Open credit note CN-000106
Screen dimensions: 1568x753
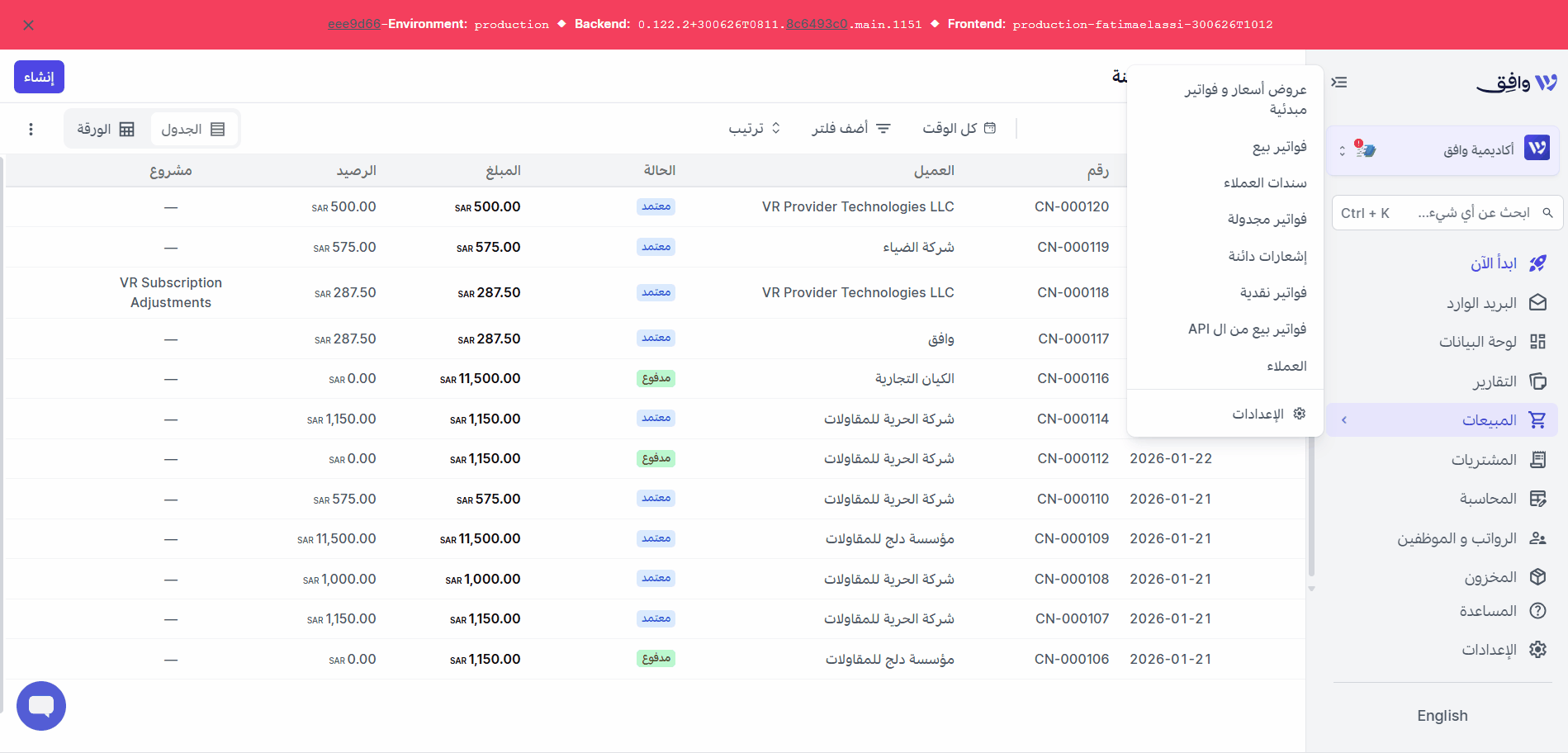(1072, 659)
